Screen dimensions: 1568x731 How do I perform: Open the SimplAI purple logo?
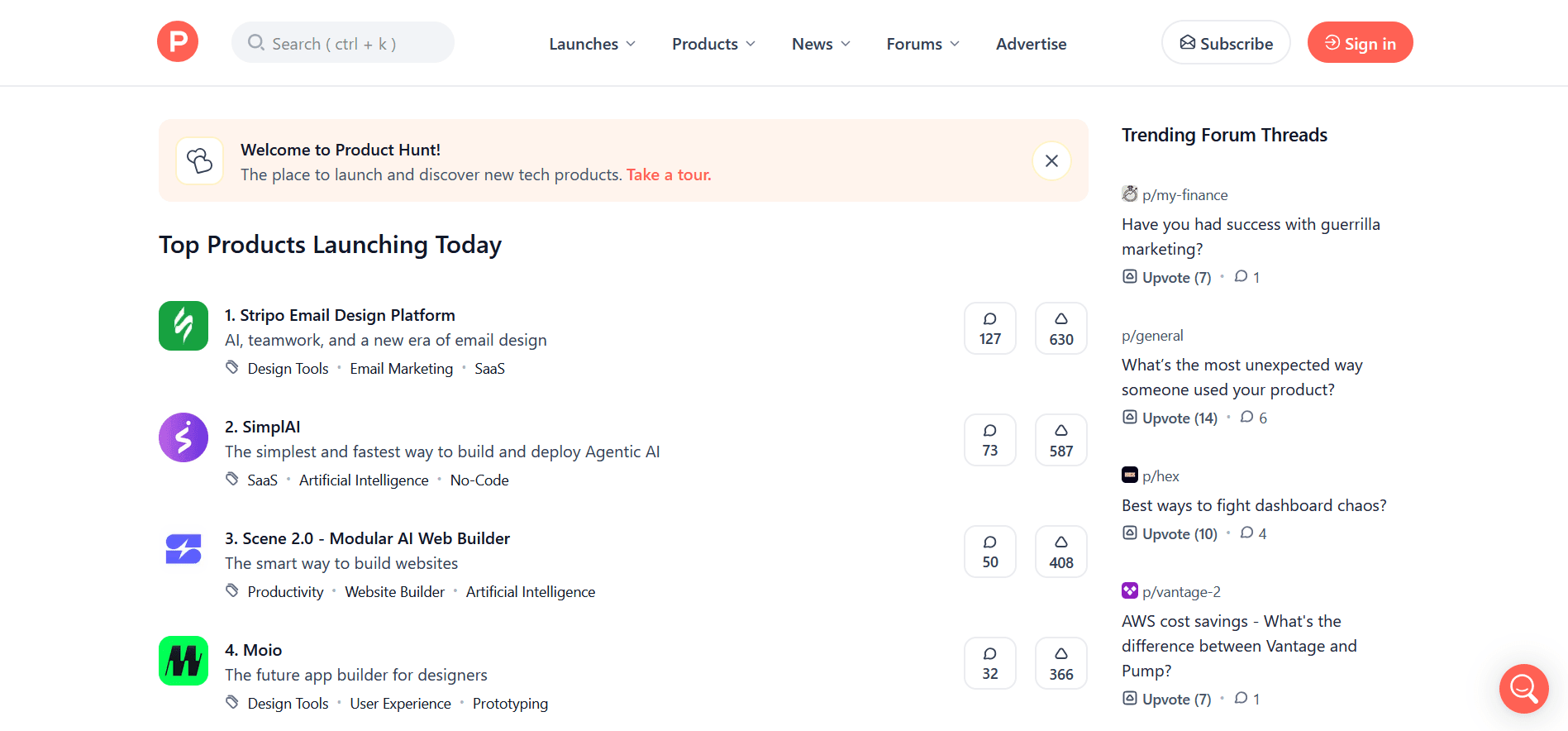click(x=183, y=437)
